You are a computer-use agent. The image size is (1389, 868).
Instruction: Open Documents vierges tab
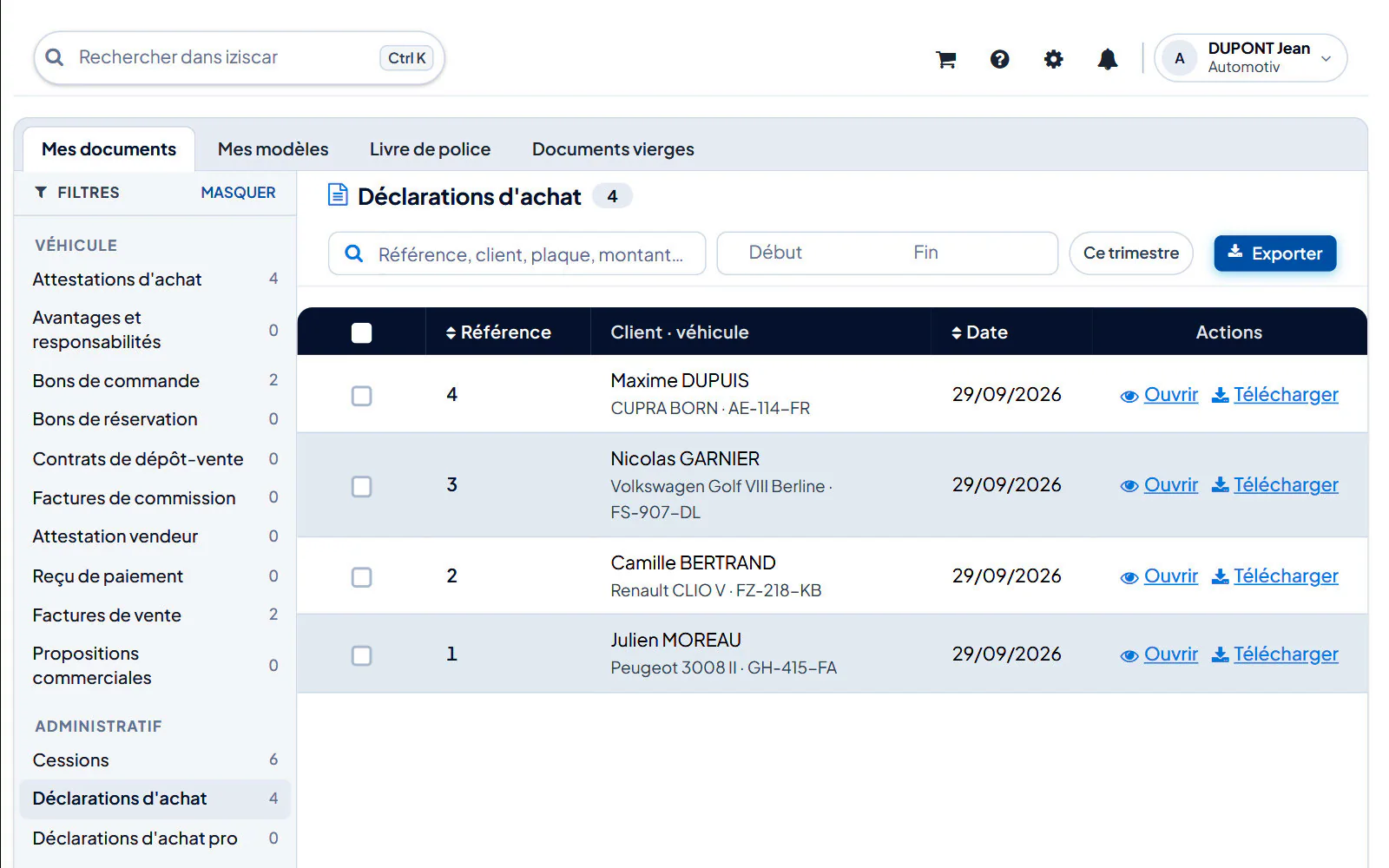tap(613, 149)
